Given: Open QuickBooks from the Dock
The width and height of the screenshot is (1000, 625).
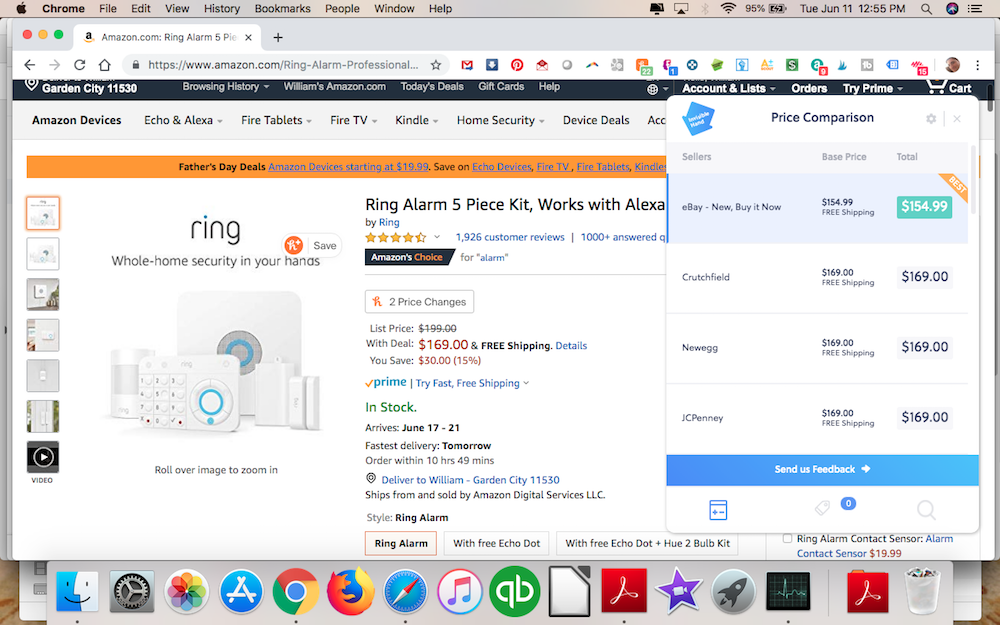Looking at the screenshot, I should (x=514, y=591).
